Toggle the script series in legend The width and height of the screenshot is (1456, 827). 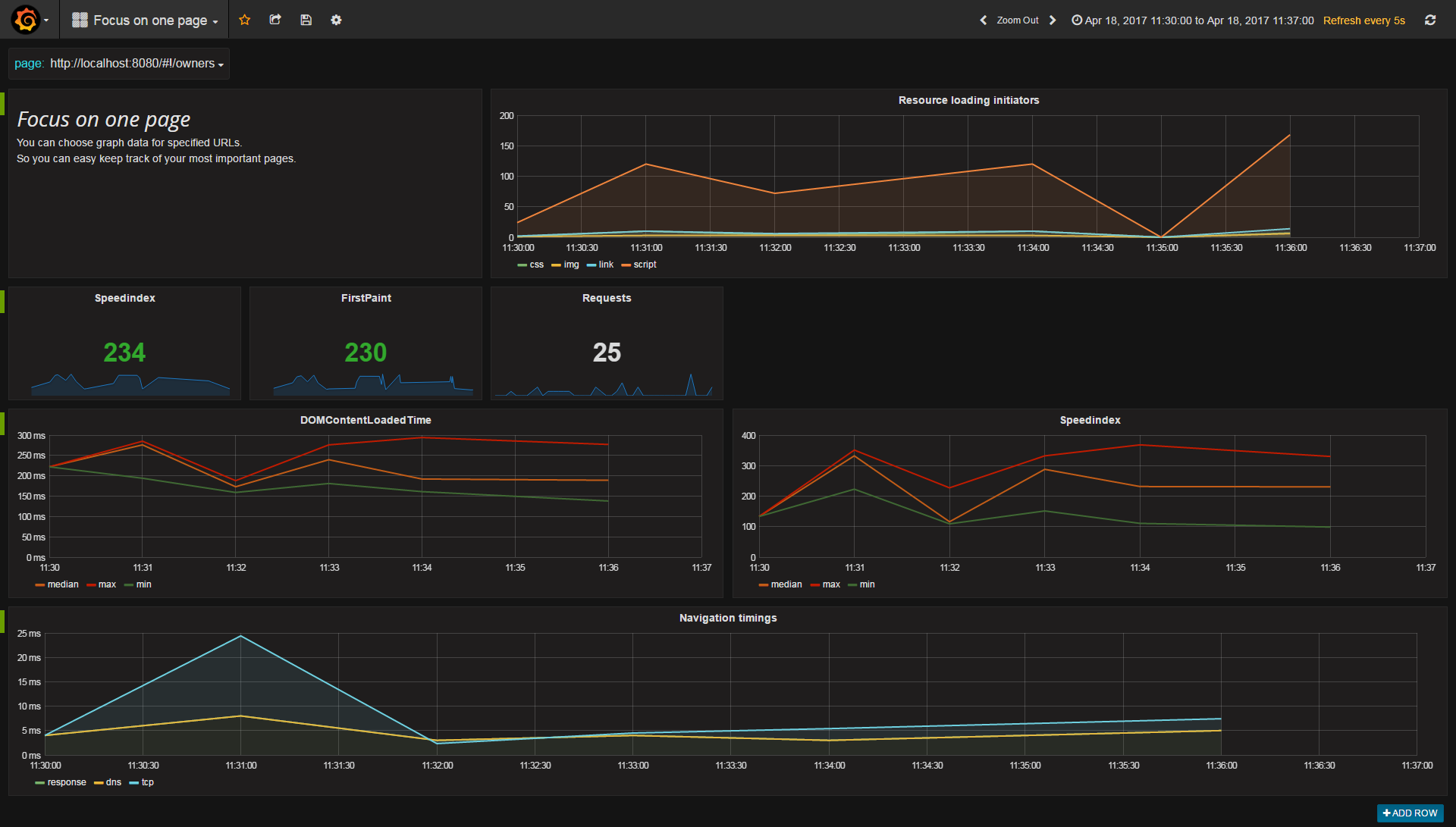tap(645, 265)
